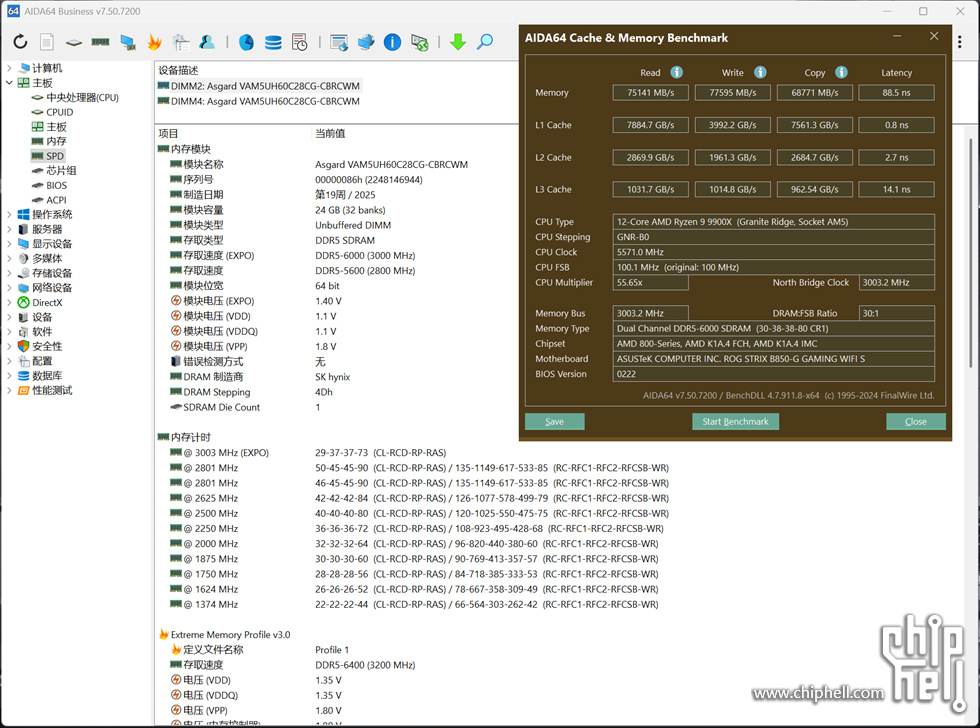Minimize the Cache & Memory Benchmark dialog
Viewport: 980px width, 728px height.
tap(897, 37)
